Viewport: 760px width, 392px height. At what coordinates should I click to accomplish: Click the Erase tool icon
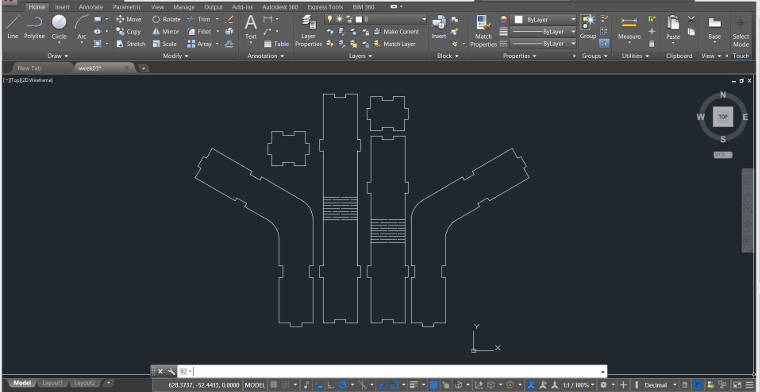click(x=230, y=19)
